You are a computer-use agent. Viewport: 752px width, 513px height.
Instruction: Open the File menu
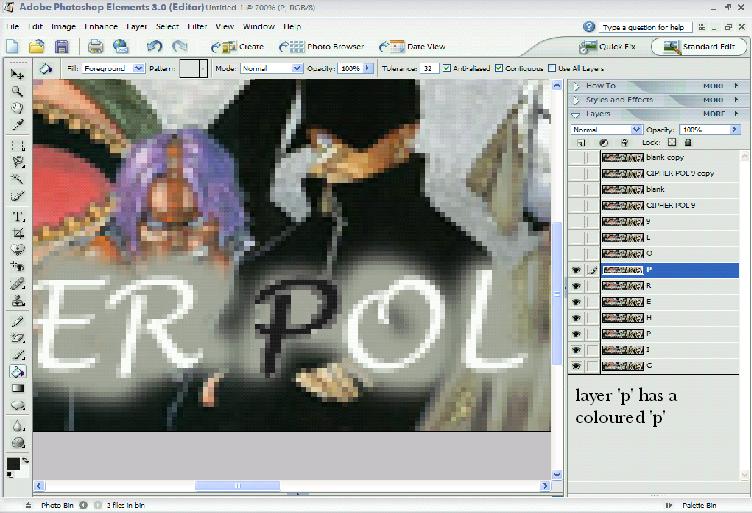[12, 27]
